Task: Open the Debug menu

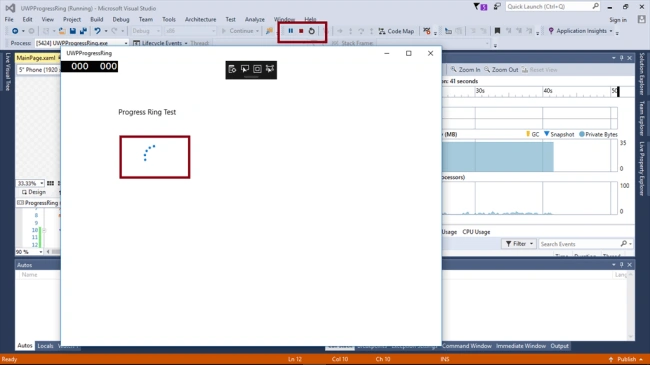Action: coord(121,19)
